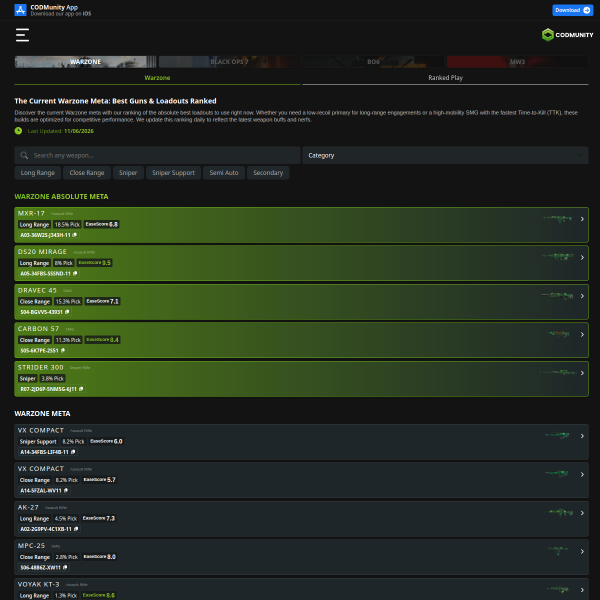
Task: Click the DS20 Mirage weapon image
Action: [x=558, y=257]
